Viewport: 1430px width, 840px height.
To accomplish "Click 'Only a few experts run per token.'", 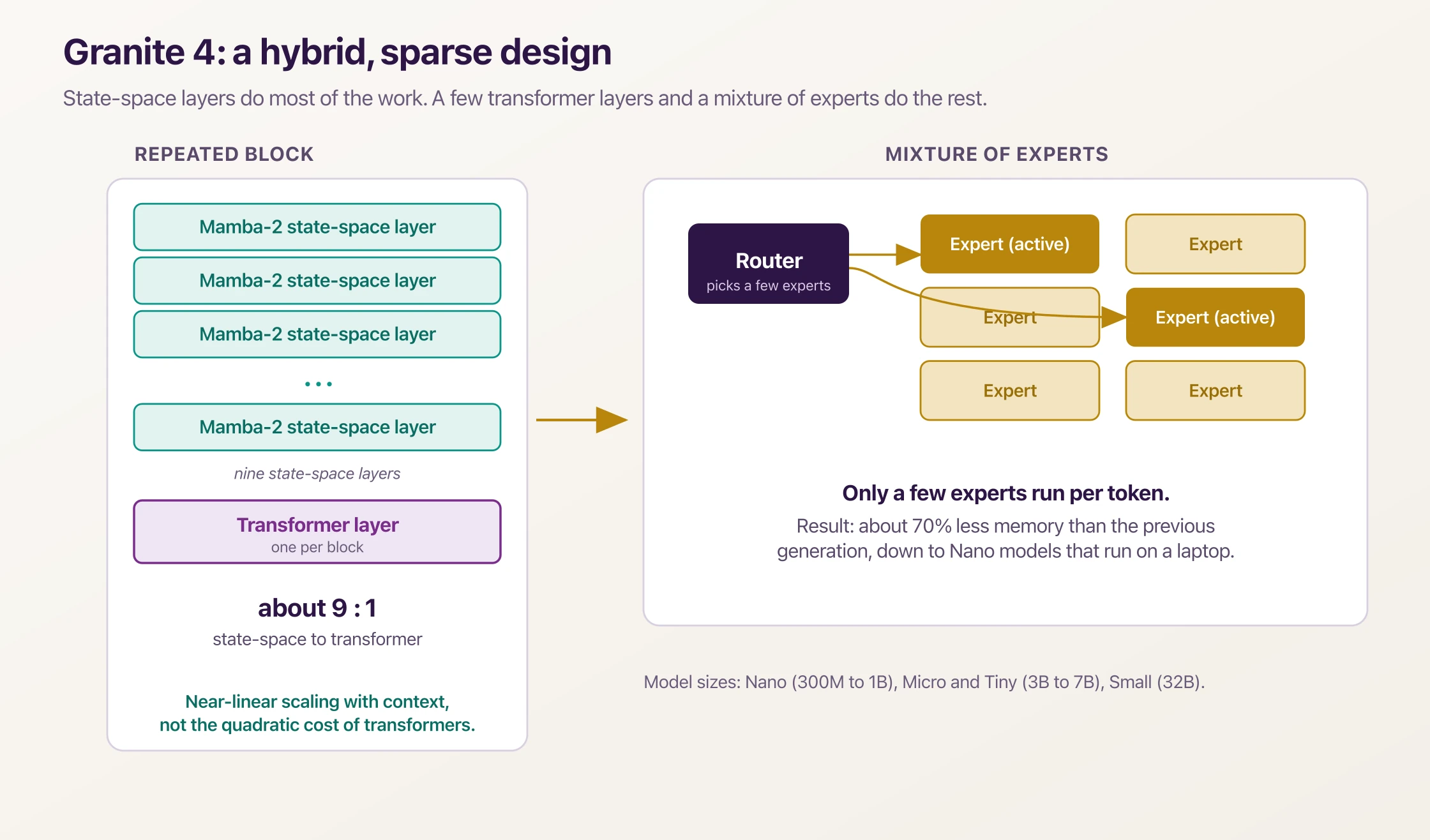I will 1005,493.
